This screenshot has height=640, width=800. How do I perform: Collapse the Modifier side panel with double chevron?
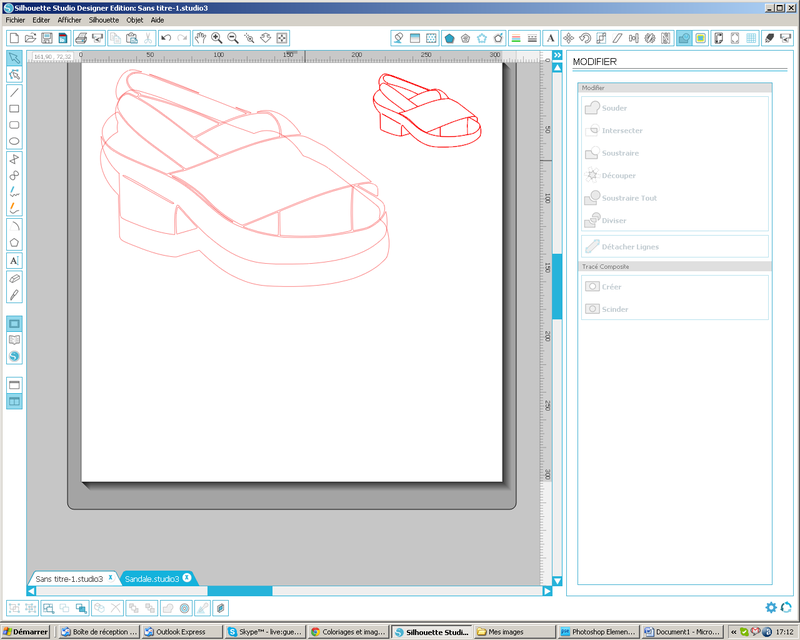pos(557,55)
